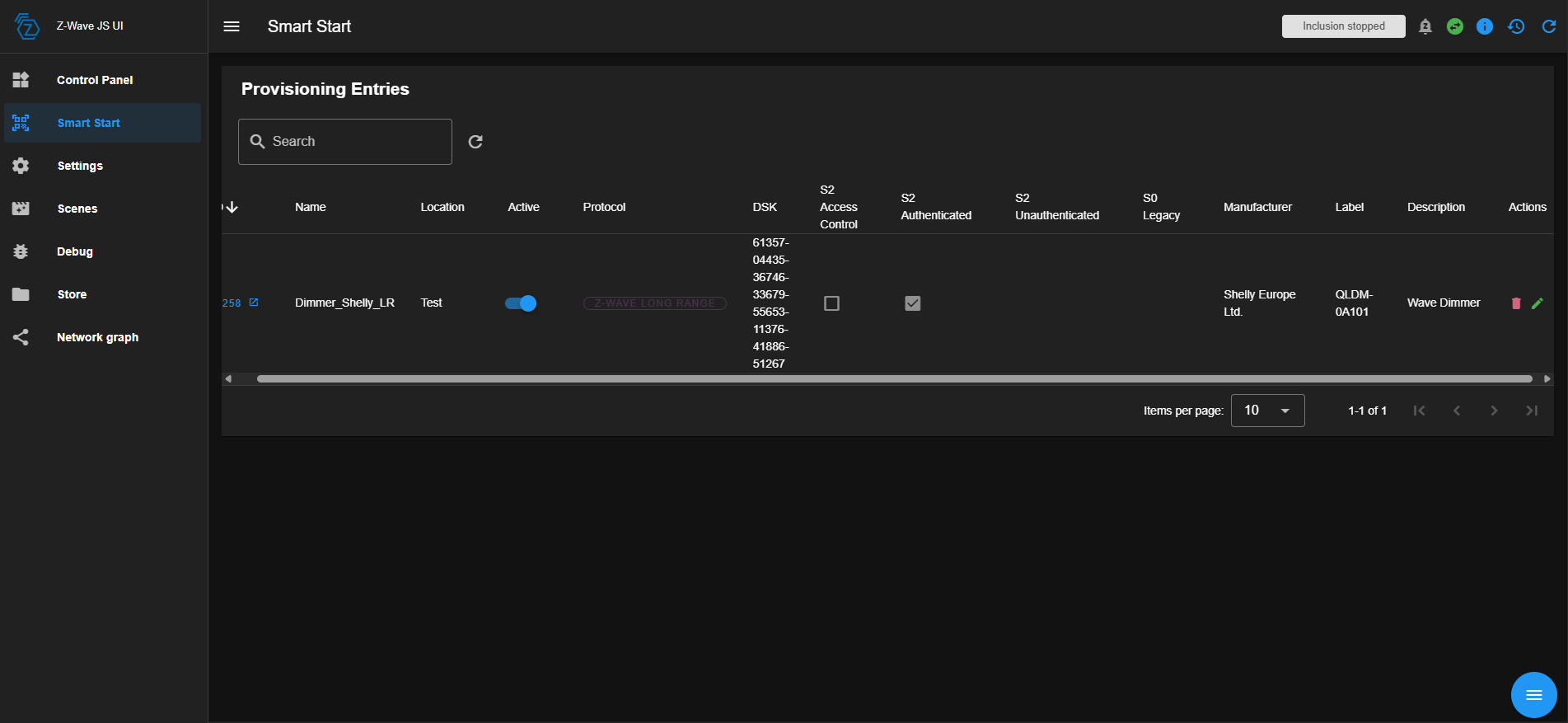The height and width of the screenshot is (723, 1568).
Task: Open node 258 via the external link icon
Action: click(254, 303)
